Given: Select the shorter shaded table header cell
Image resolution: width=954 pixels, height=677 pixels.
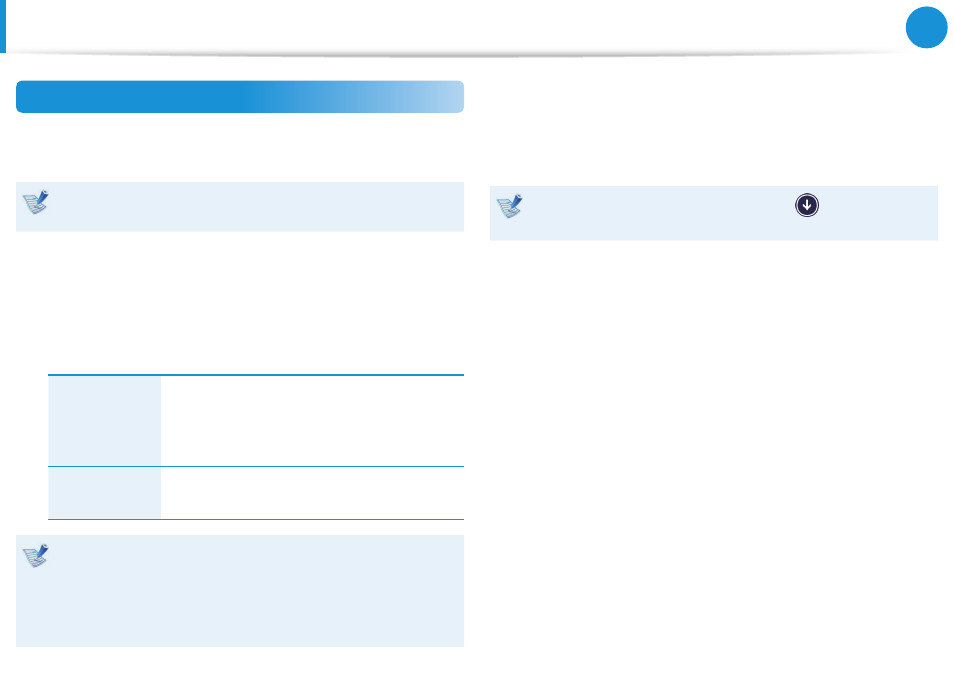Looking at the screenshot, I should coord(105,493).
